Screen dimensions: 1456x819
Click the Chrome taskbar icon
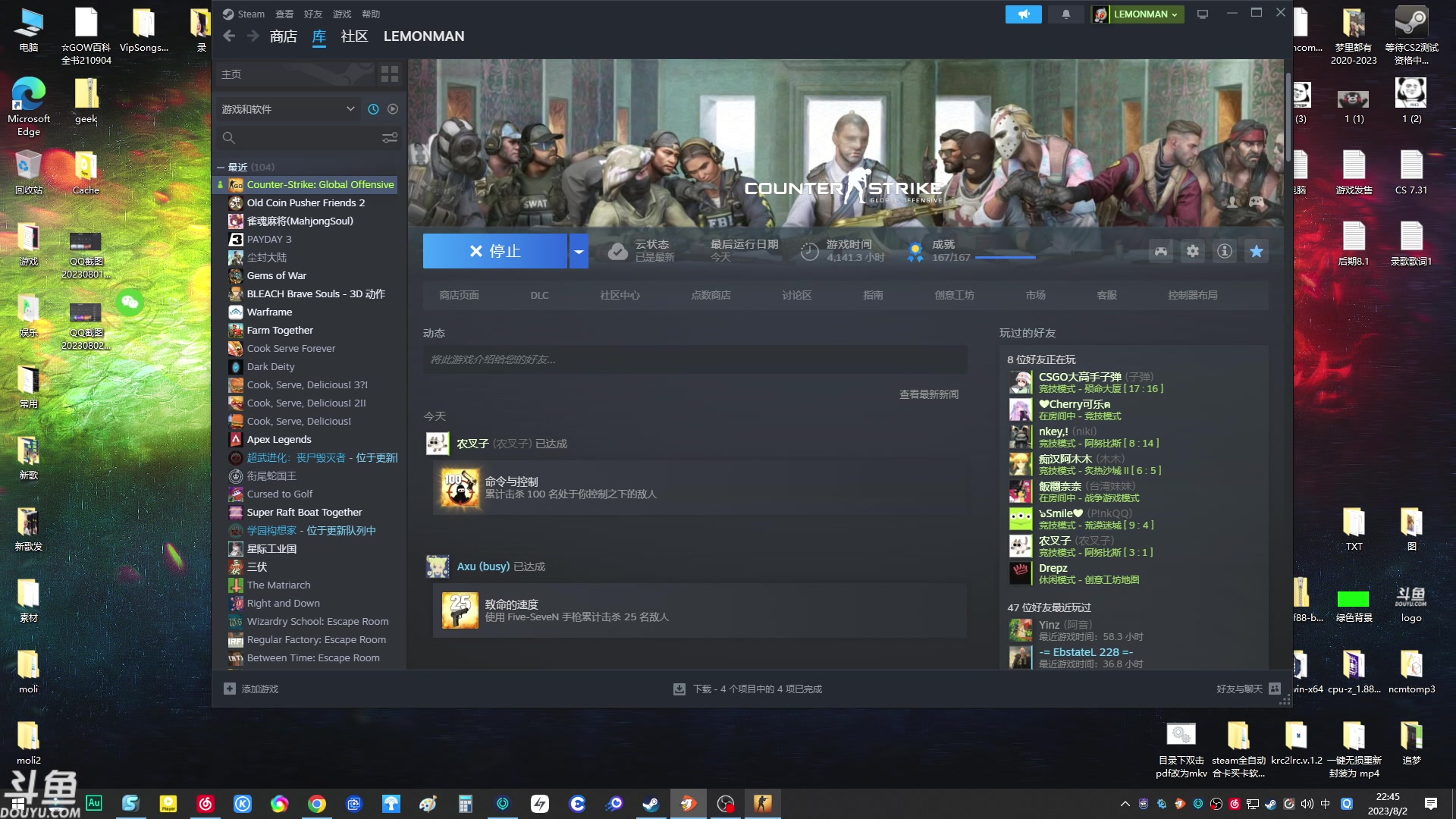point(317,804)
